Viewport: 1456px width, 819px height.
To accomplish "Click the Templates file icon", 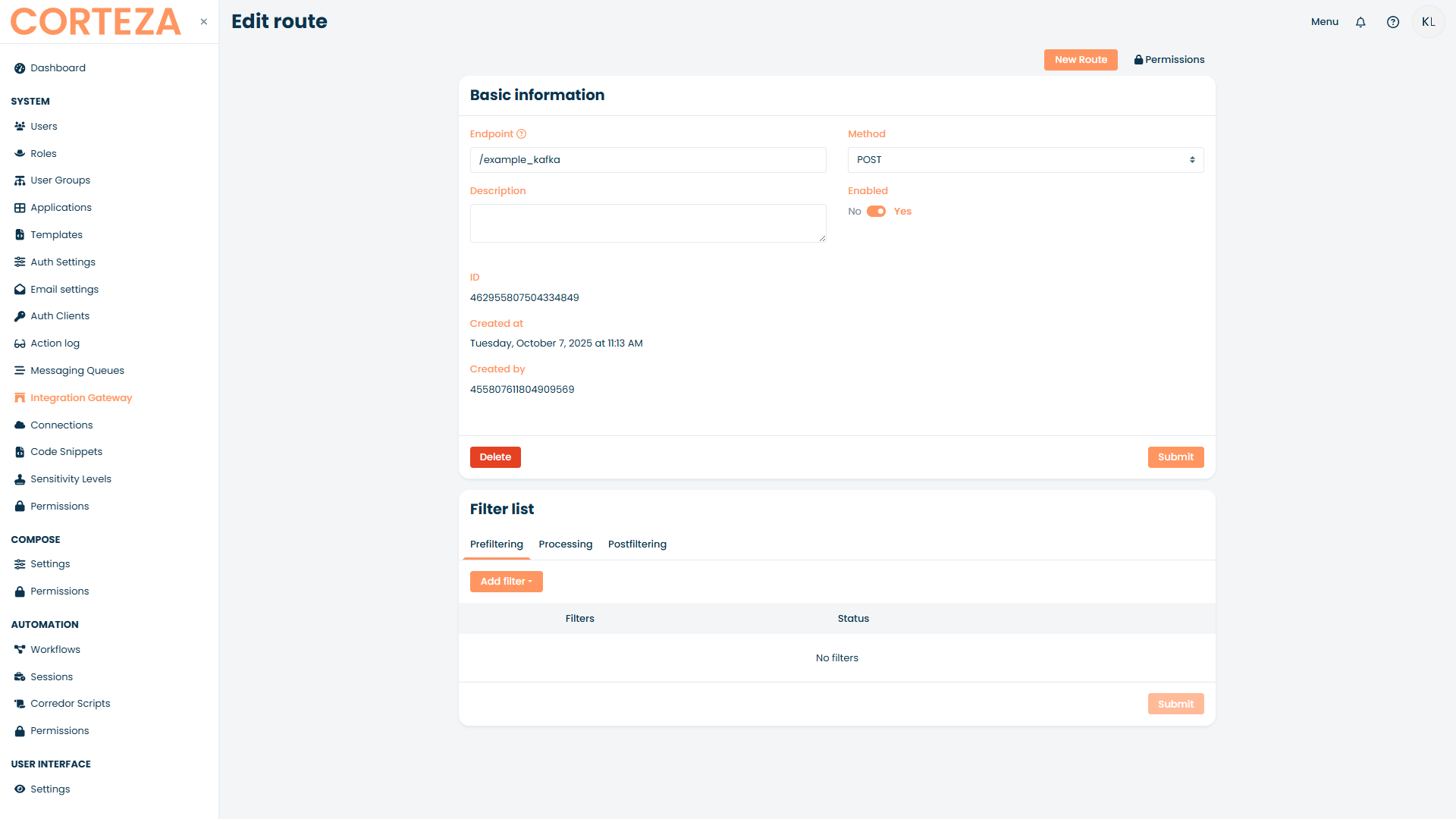I will tap(20, 235).
